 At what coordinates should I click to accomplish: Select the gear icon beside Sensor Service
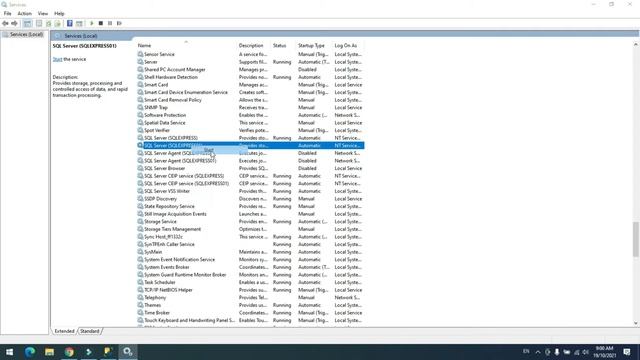[x=140, y=54]
